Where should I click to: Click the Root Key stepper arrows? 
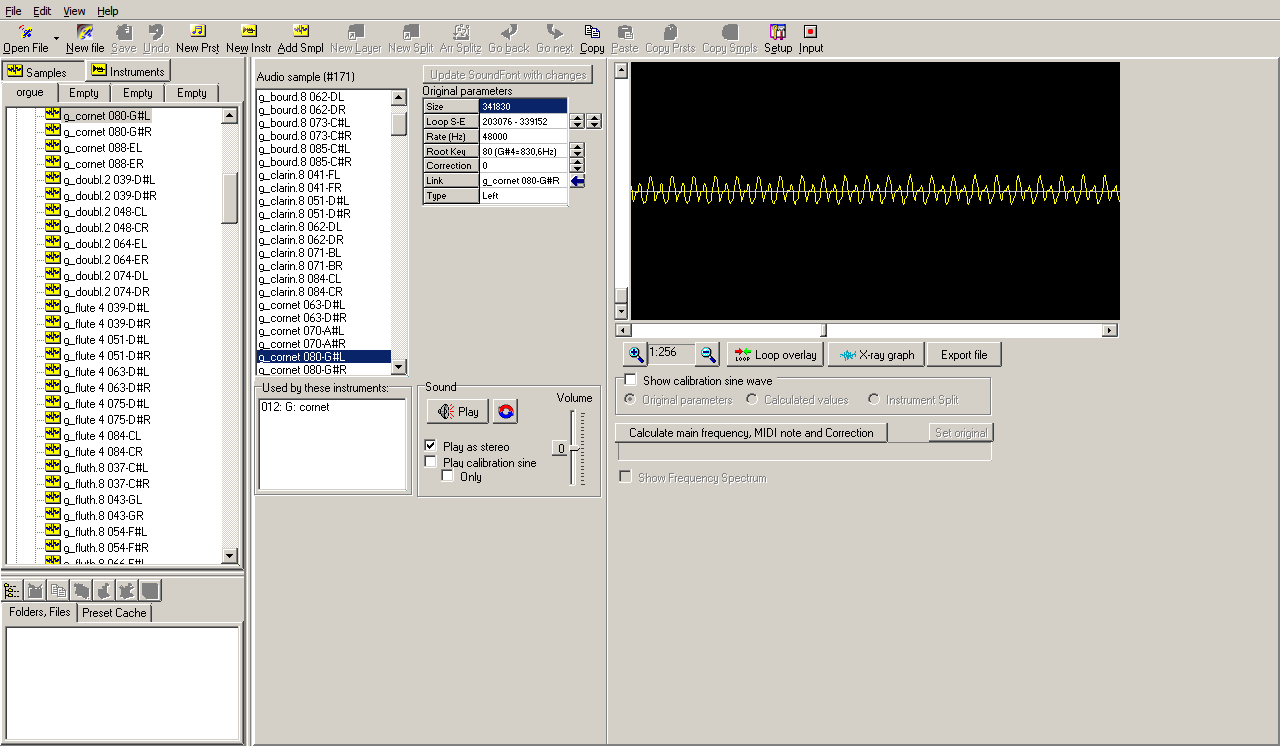(x=577, y=151)
